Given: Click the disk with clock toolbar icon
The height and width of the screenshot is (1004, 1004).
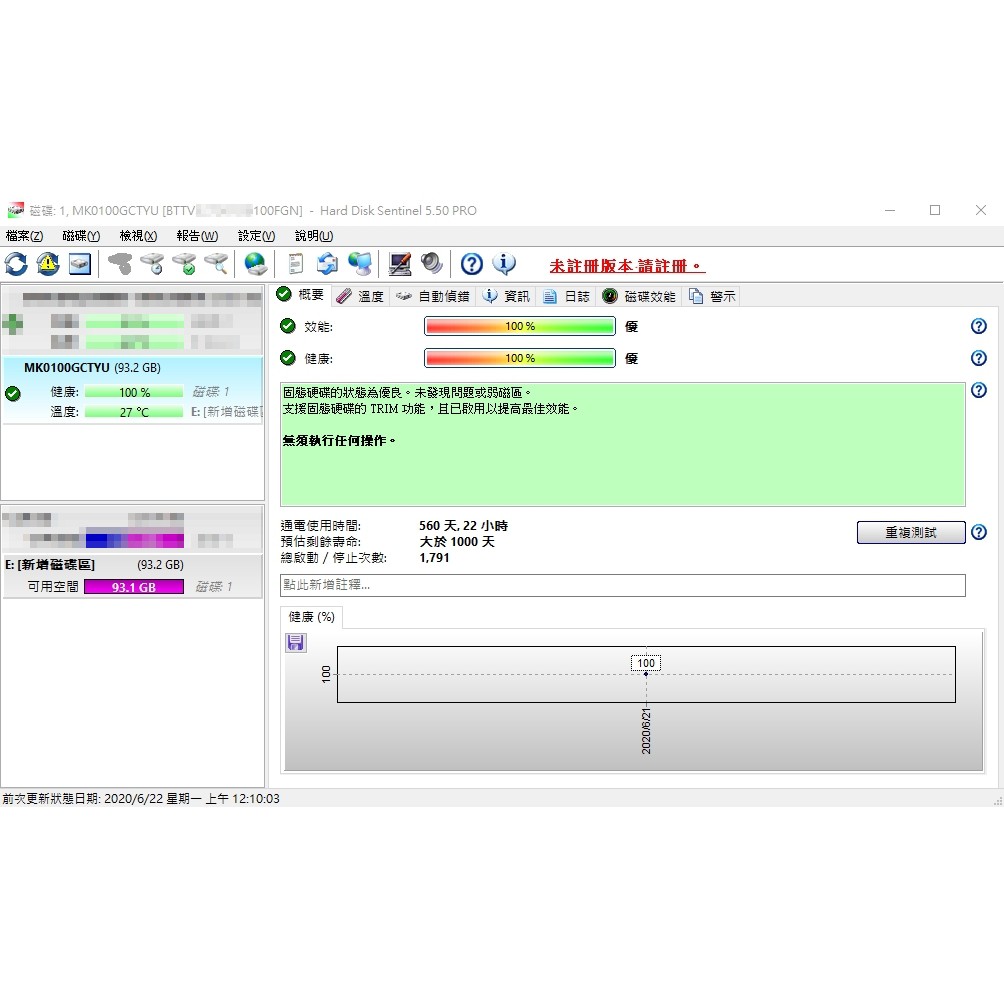Looking at the screenshot, I should pyautogui.click(x=152, y=264).
